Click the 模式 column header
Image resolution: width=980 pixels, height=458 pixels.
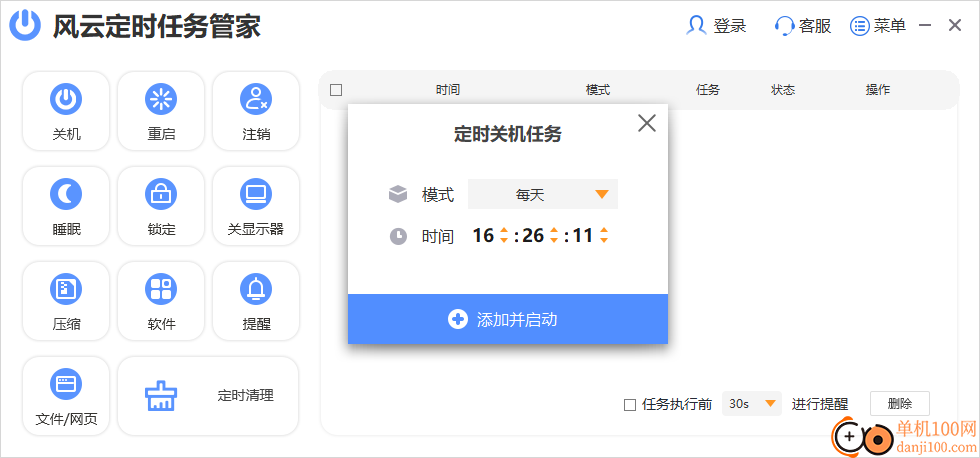[x=598, y=90]
